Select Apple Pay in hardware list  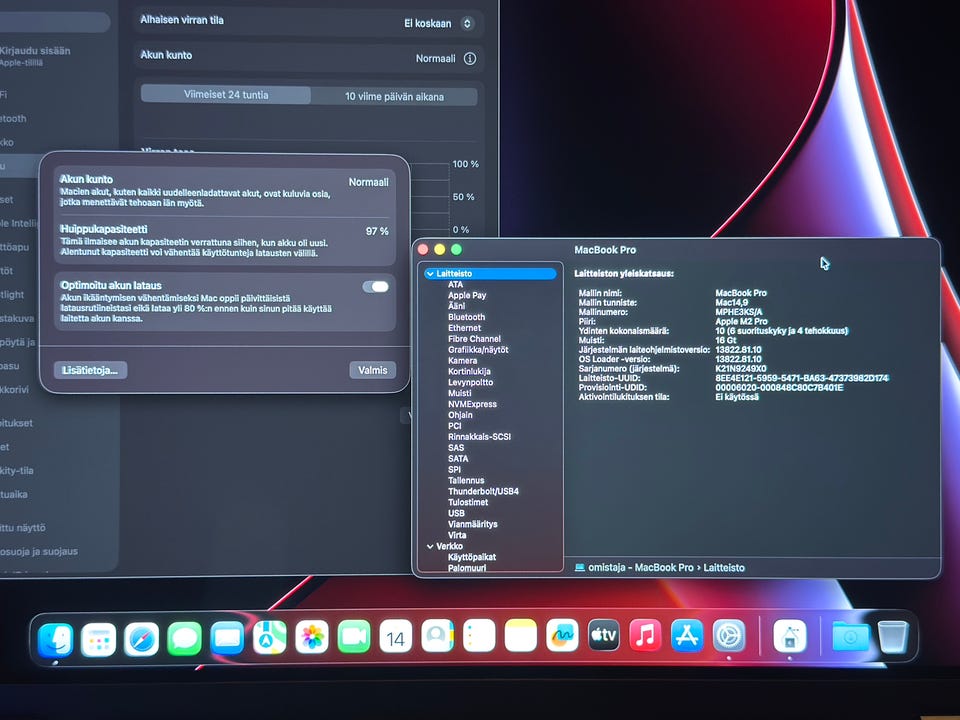pyautogui.click(x=467, y=295)
